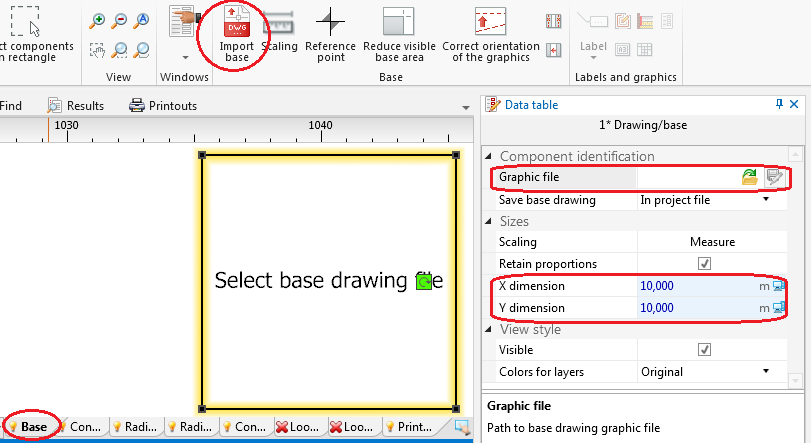Open the Print... tab

tap(412, 427)
